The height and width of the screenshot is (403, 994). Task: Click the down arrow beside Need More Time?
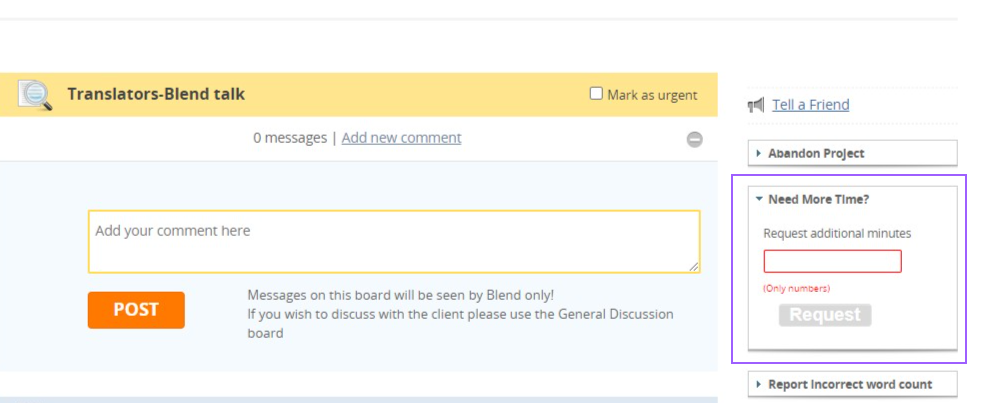pos(759,199)
